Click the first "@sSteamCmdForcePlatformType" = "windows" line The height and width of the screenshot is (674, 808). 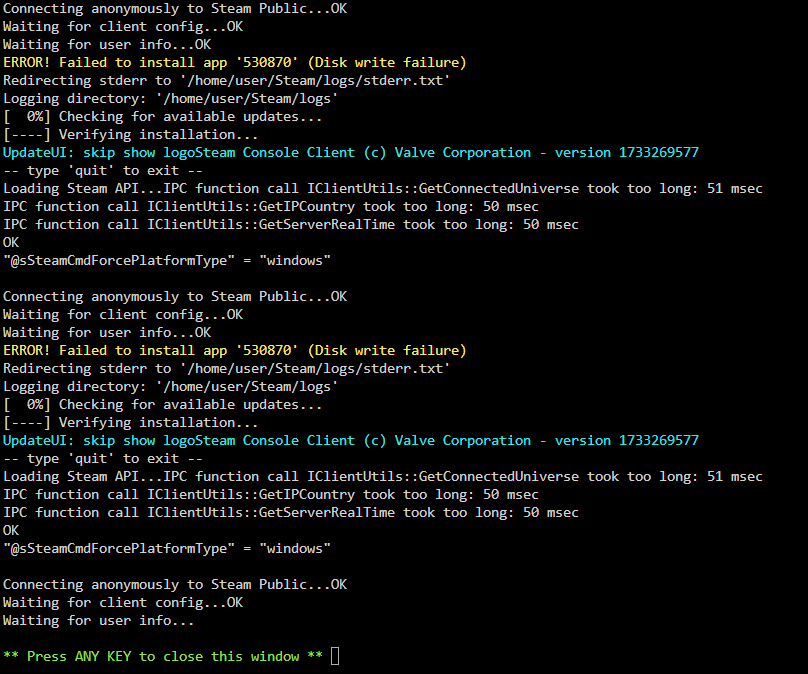pyautogui.click(x=167, y=260)
